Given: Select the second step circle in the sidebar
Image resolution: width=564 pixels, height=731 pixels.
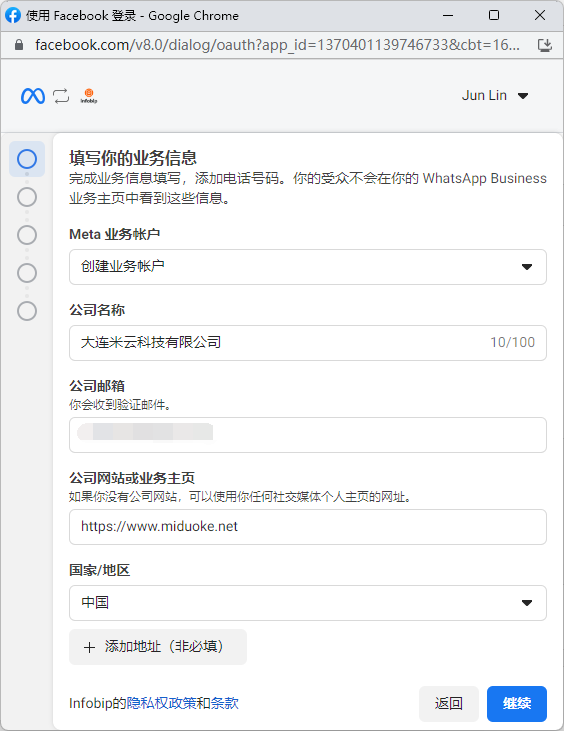Looking at the screenshot, I should pos(27,197).
